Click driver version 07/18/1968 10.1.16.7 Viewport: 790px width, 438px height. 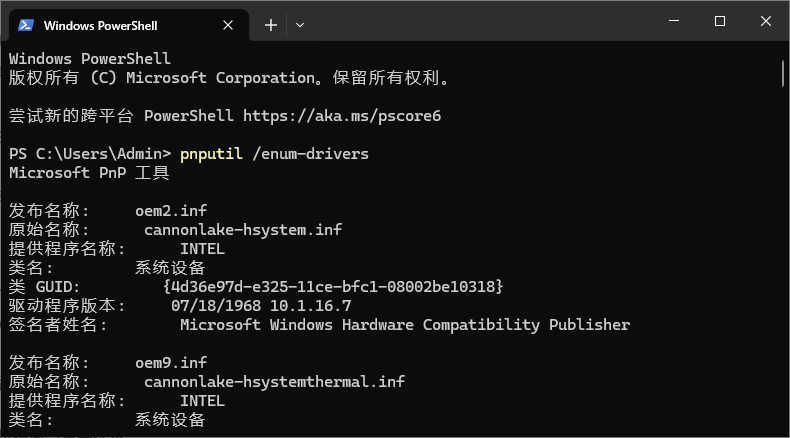pos(261,306)
